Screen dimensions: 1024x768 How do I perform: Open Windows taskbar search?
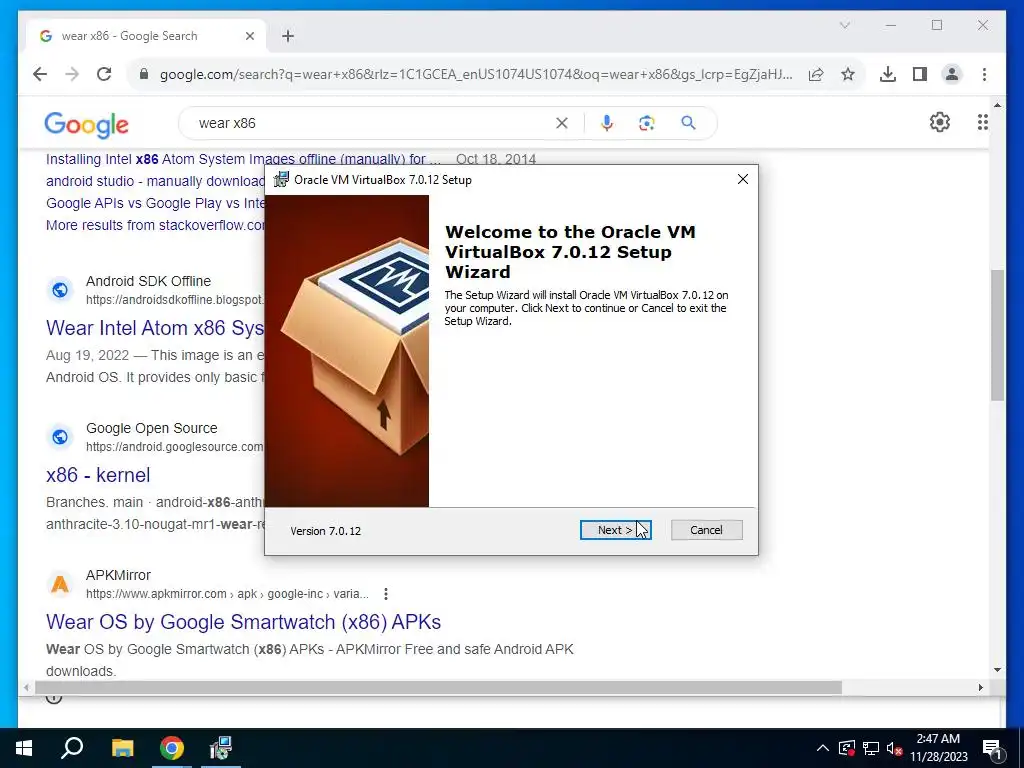click(x=72, y=748)
